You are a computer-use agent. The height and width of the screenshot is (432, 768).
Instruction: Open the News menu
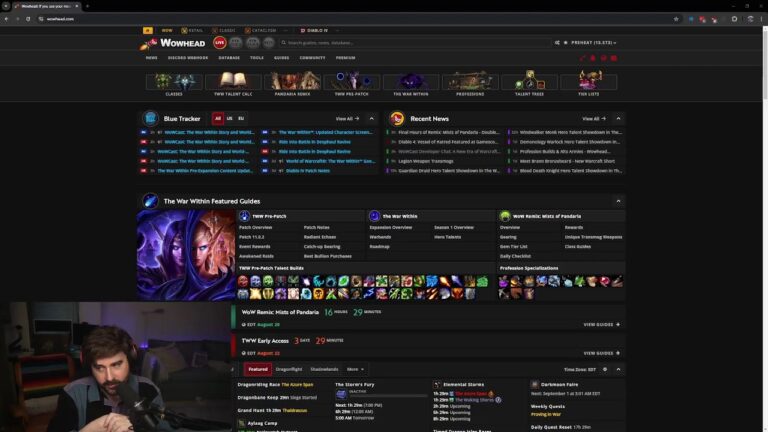click(x=151, y=58)
